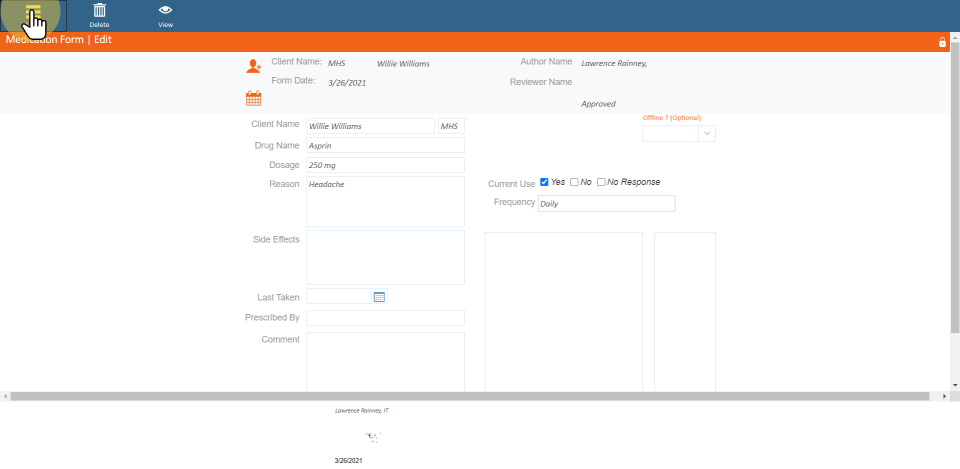
Task: Click the View eye icon
Action: [165, 11]
